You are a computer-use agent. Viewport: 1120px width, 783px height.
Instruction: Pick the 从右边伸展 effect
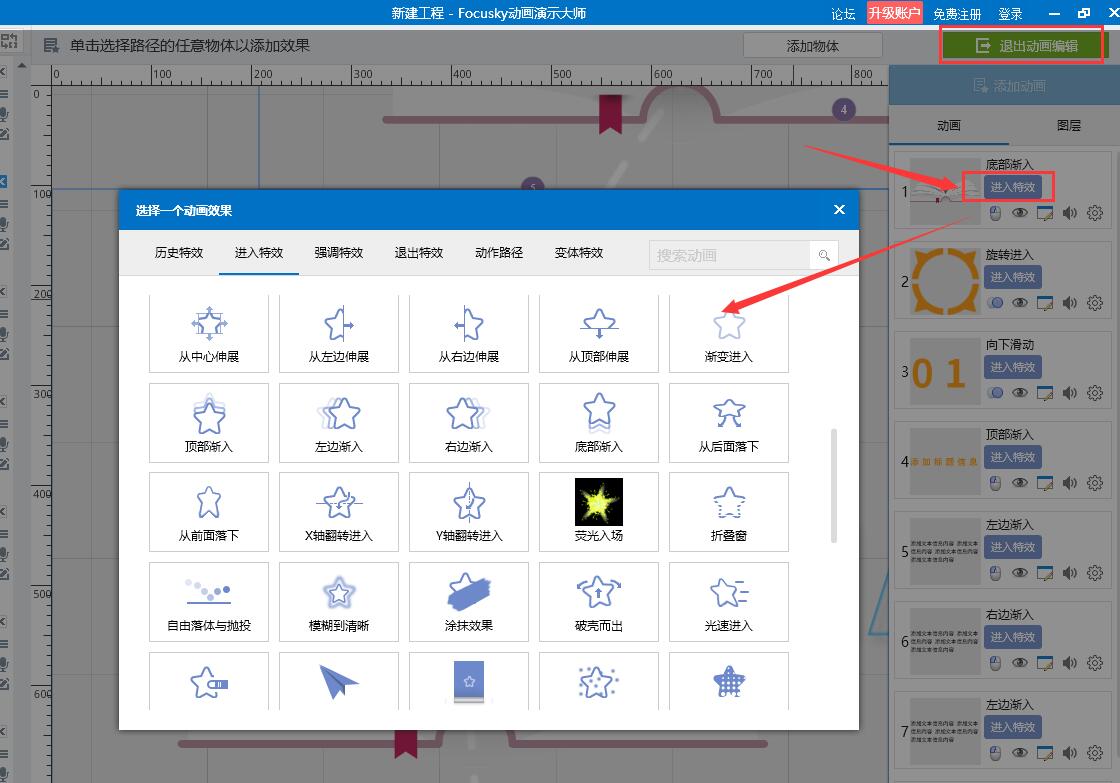469,334
